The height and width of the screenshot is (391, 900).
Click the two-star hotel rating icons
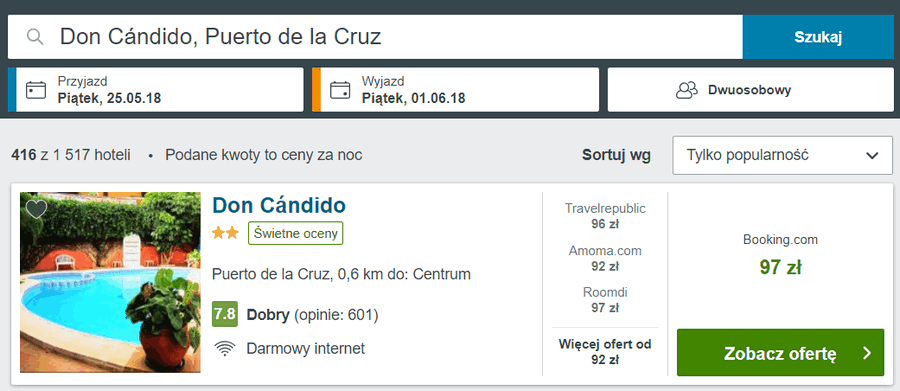click(225, 233)
